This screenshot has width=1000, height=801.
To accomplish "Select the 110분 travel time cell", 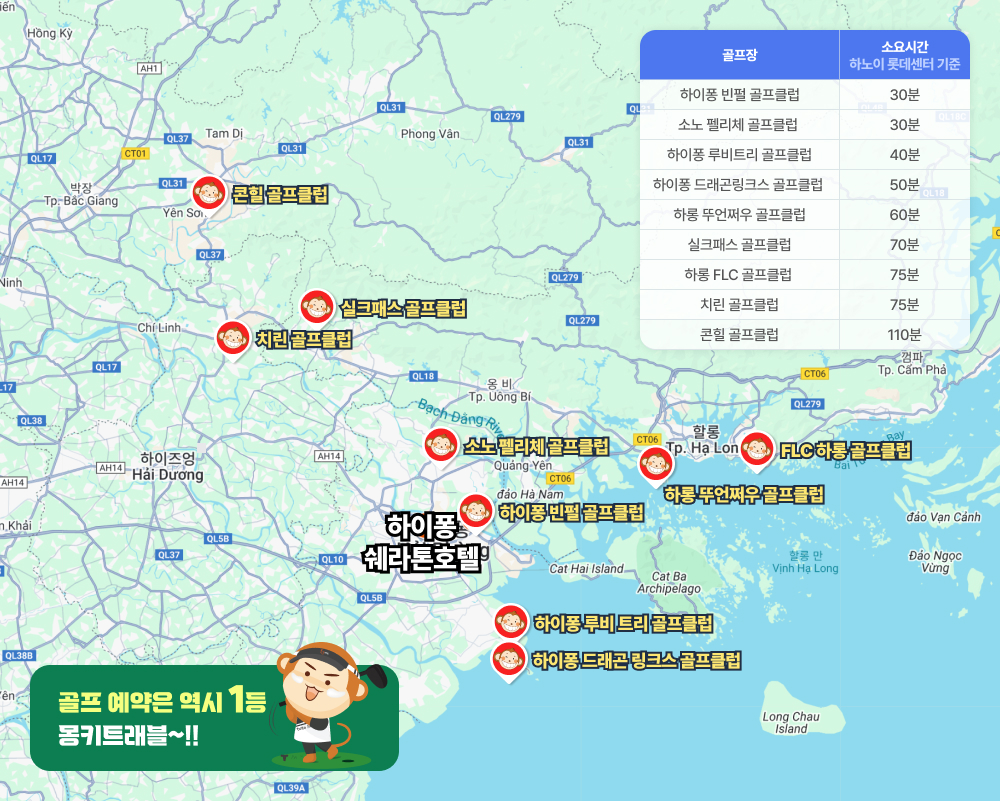I will coord(904,334).
